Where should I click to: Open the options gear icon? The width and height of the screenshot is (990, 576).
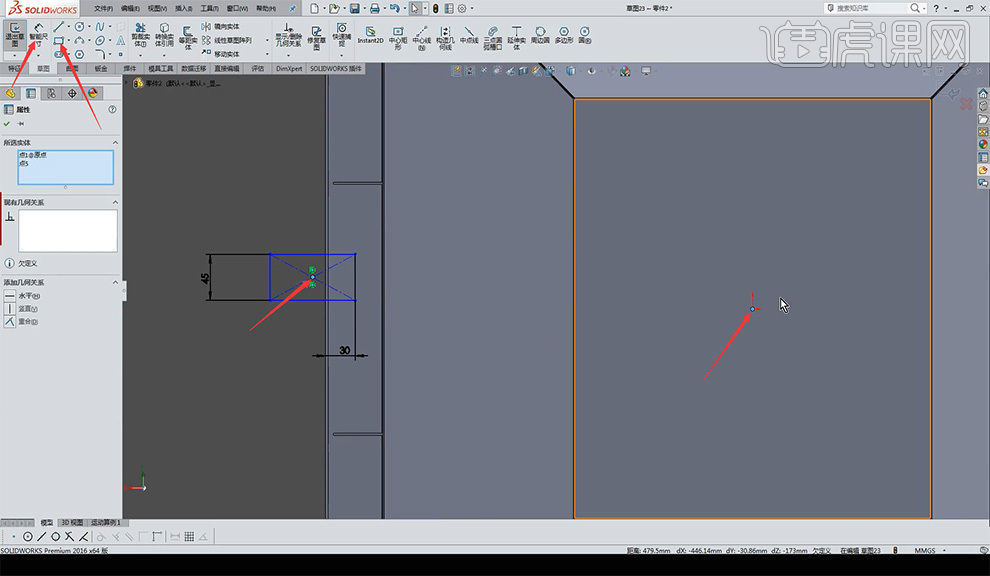[x=462, y=8]
